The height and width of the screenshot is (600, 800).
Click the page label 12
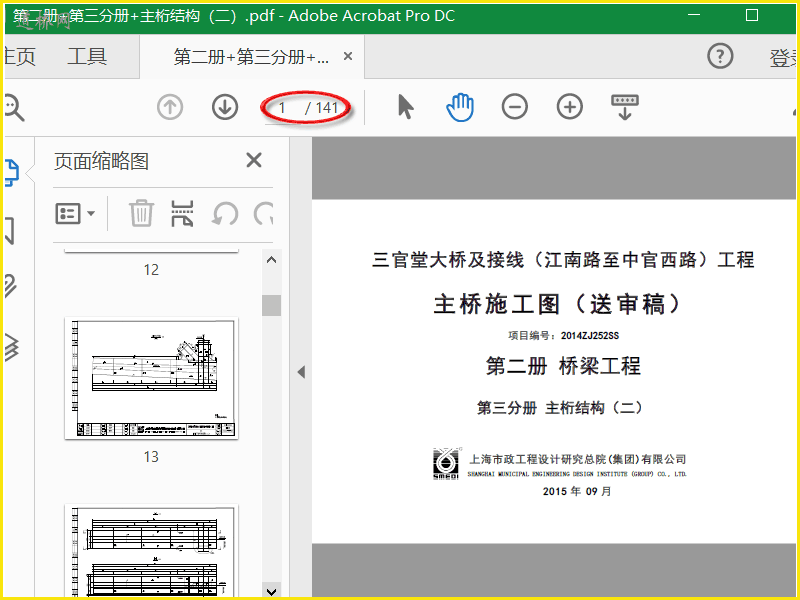(x=151, y=269)
